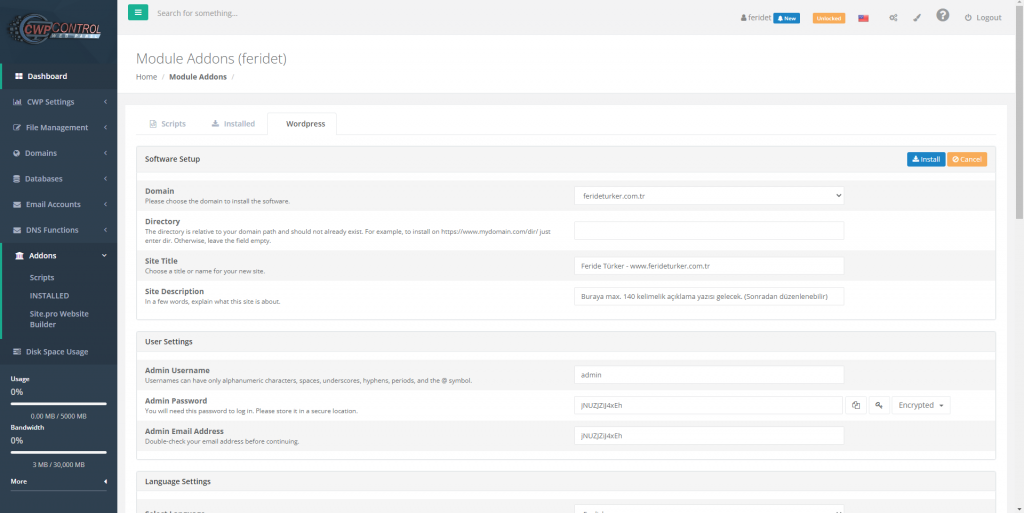Click the Software Setup panel heading
This screenshot has height=513, width=1024.
172,159
